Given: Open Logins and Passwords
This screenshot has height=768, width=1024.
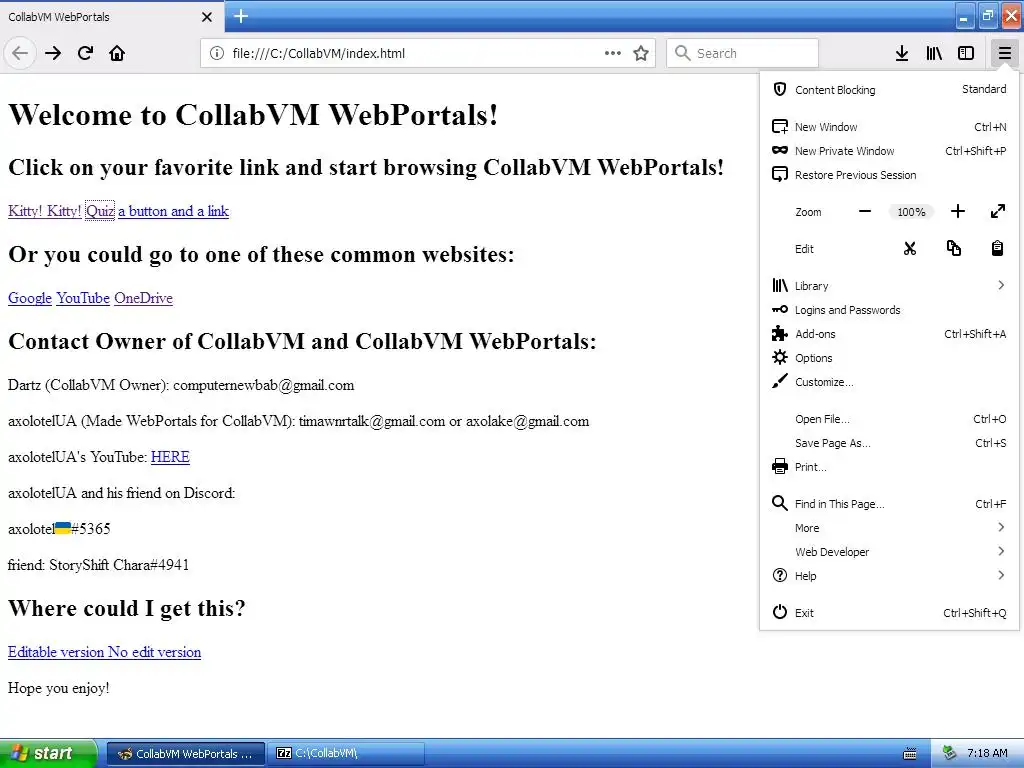Looking at the screenshot, I should pos(889,310).
